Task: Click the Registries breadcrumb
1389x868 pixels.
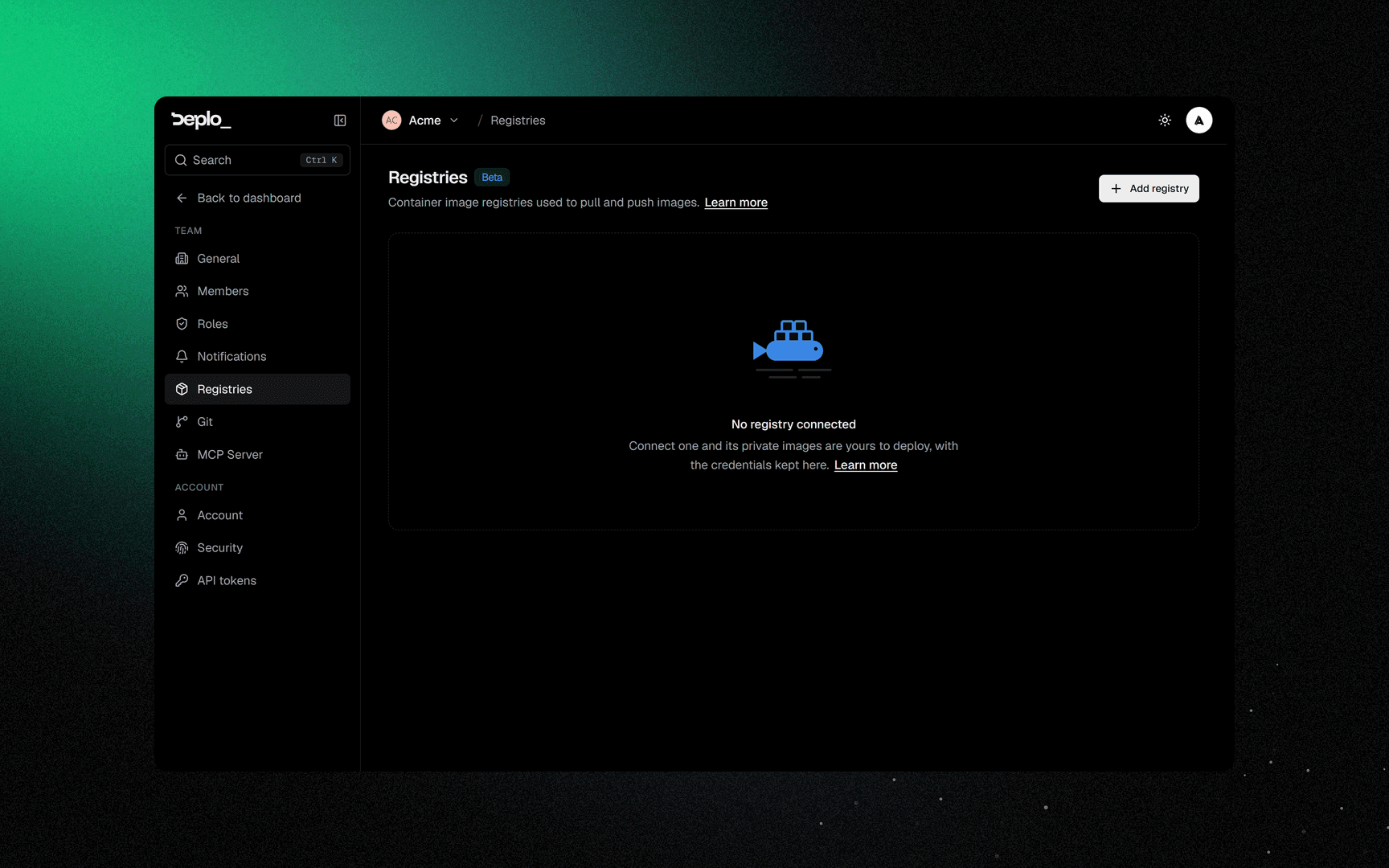Action: (518, 121)
